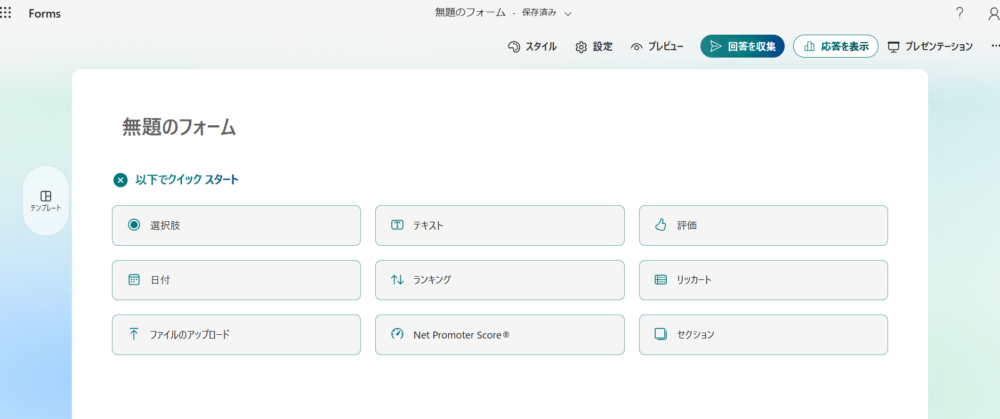Viewport: 1000px width, 419px height.
Task: Expand the form title dropdown chevron
Action: 568,14
